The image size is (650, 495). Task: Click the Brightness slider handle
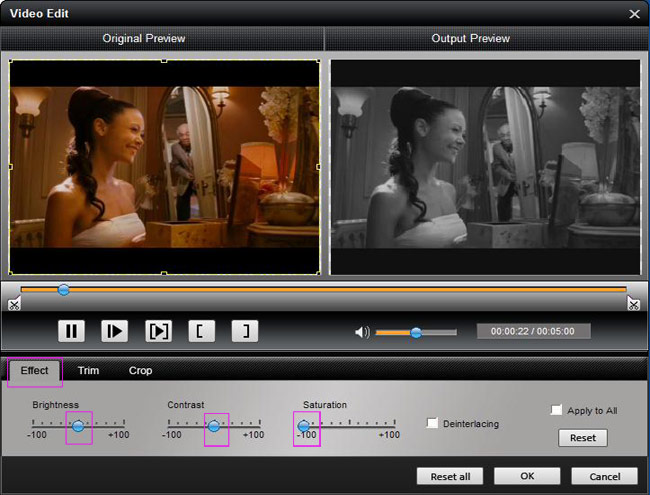coord(78,426)
